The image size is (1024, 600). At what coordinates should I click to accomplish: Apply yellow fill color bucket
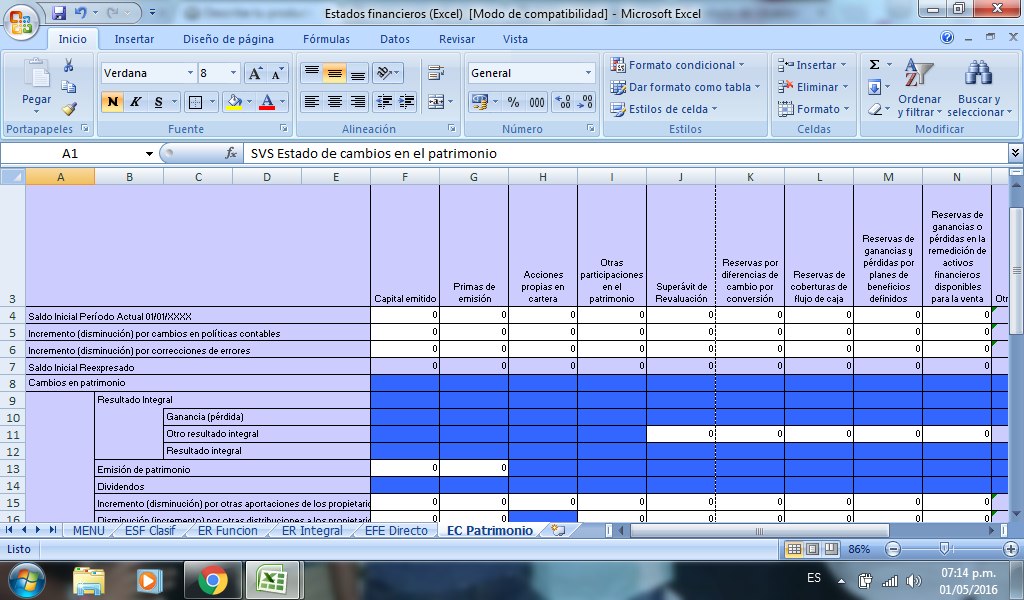234,102
